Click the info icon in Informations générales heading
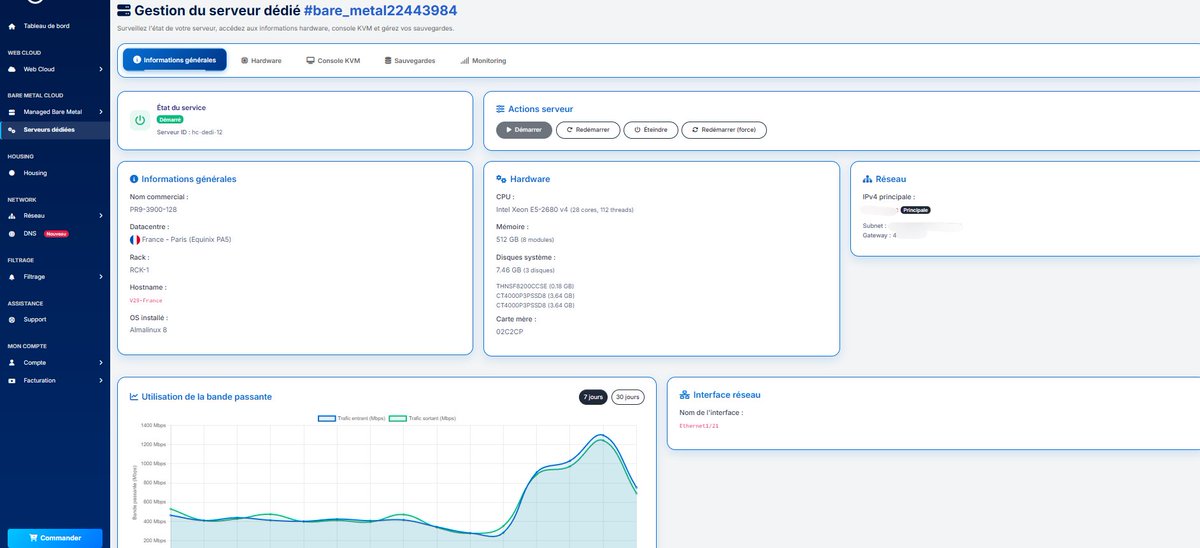Screen dimensions: 1200x548 coord(134,179)
